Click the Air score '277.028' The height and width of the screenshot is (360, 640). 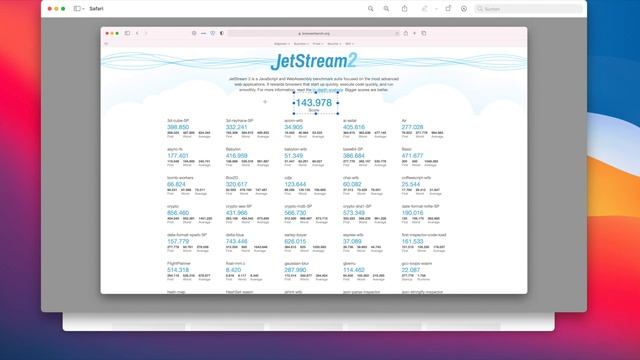pyautogui.click(x=412, y=127)
